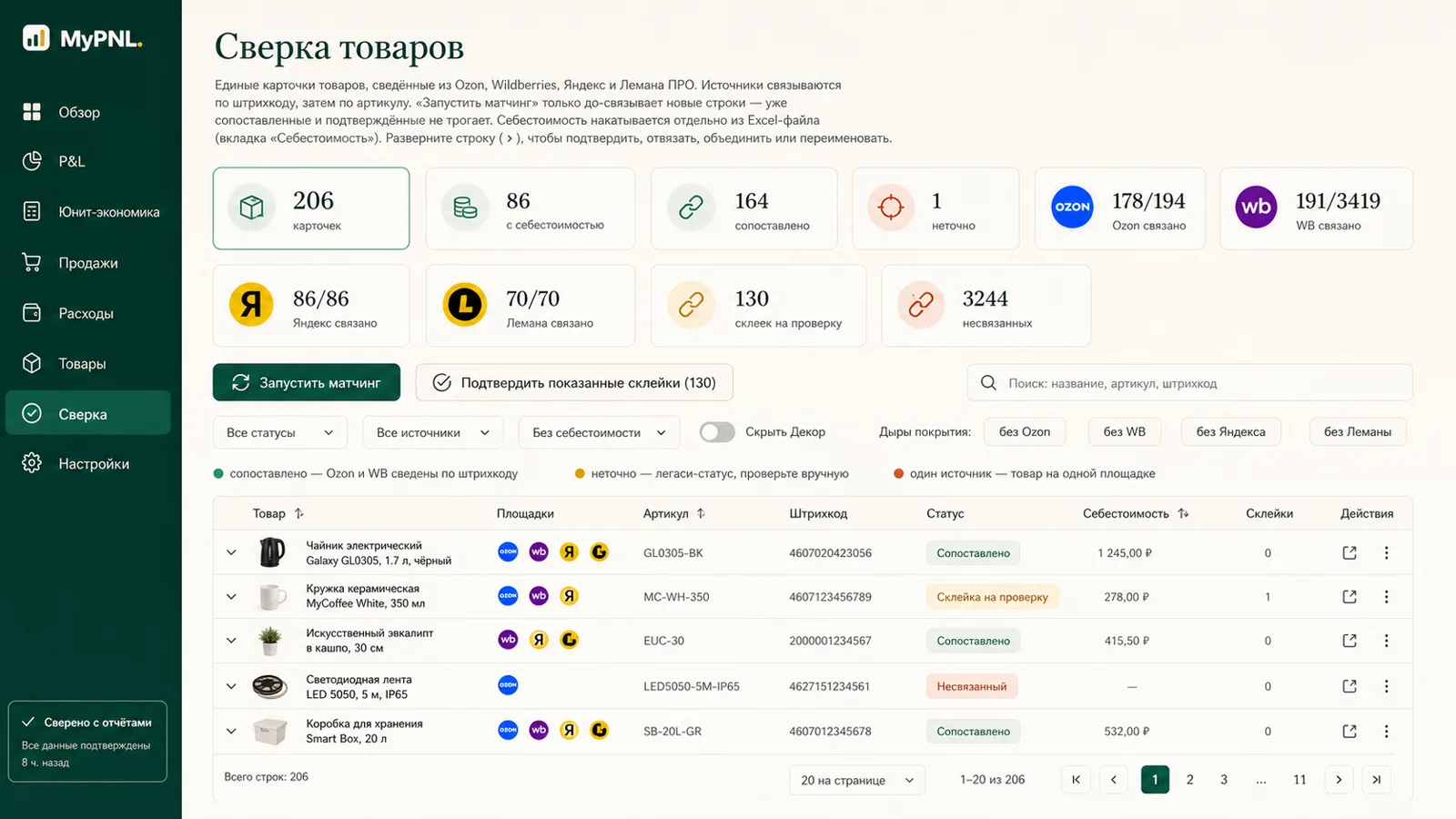Click the MyPNL logo icon
The width and height of the screenshot is (1456, 819).
click(35, 38)
